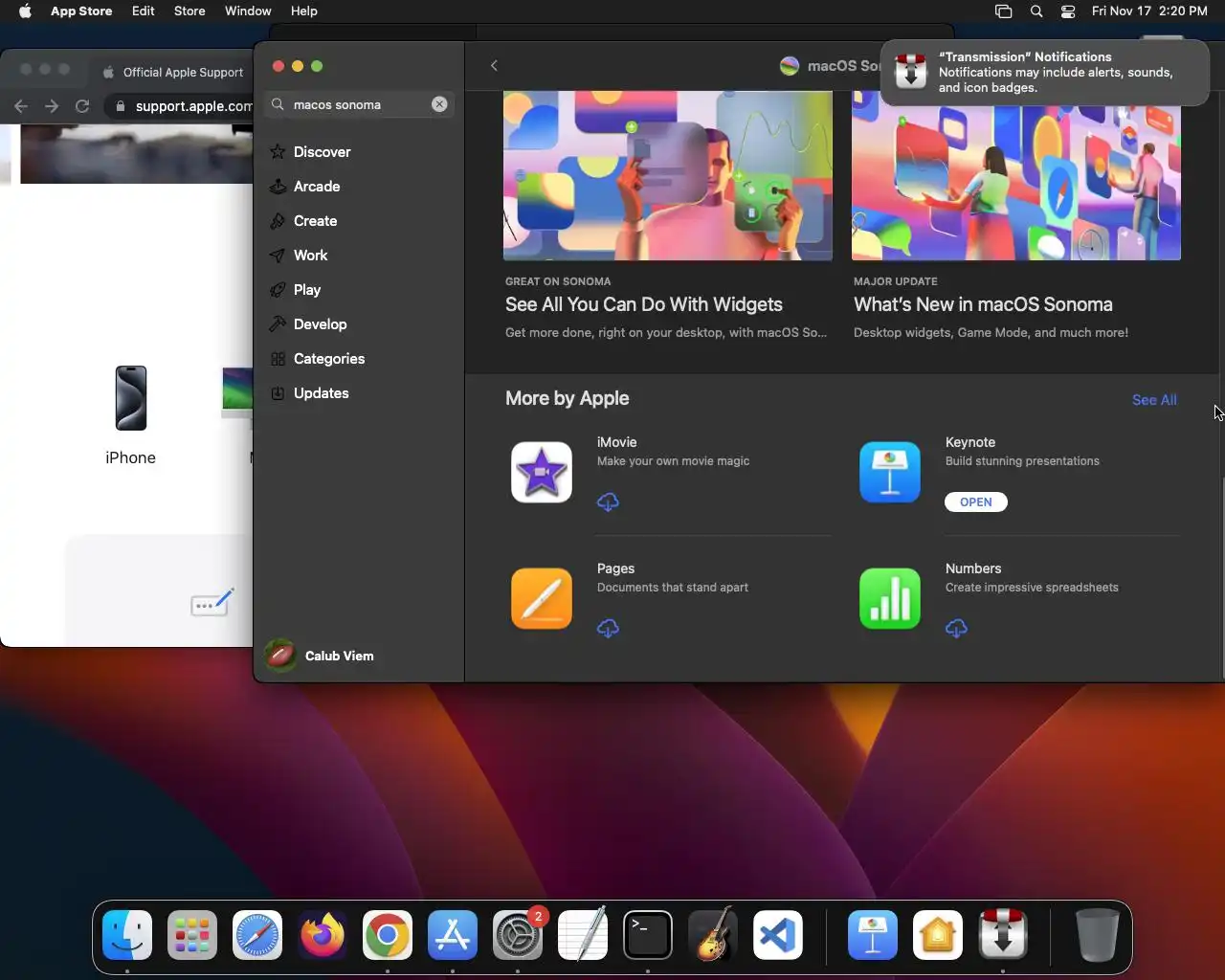Click the iMovie app name
The width and height of the screenshot is (1225, 980).
pyautogui.click(x=616, y=442)
